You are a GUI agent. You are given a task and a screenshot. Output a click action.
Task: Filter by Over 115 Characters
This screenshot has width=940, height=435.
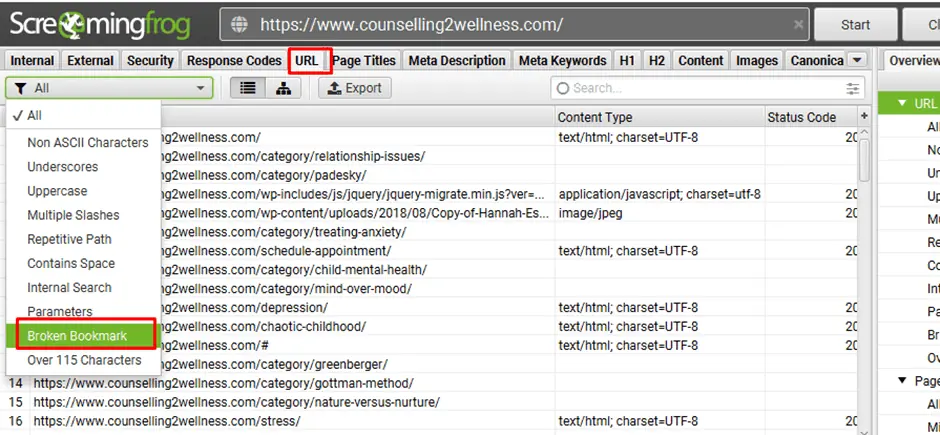tap(84, 360)
